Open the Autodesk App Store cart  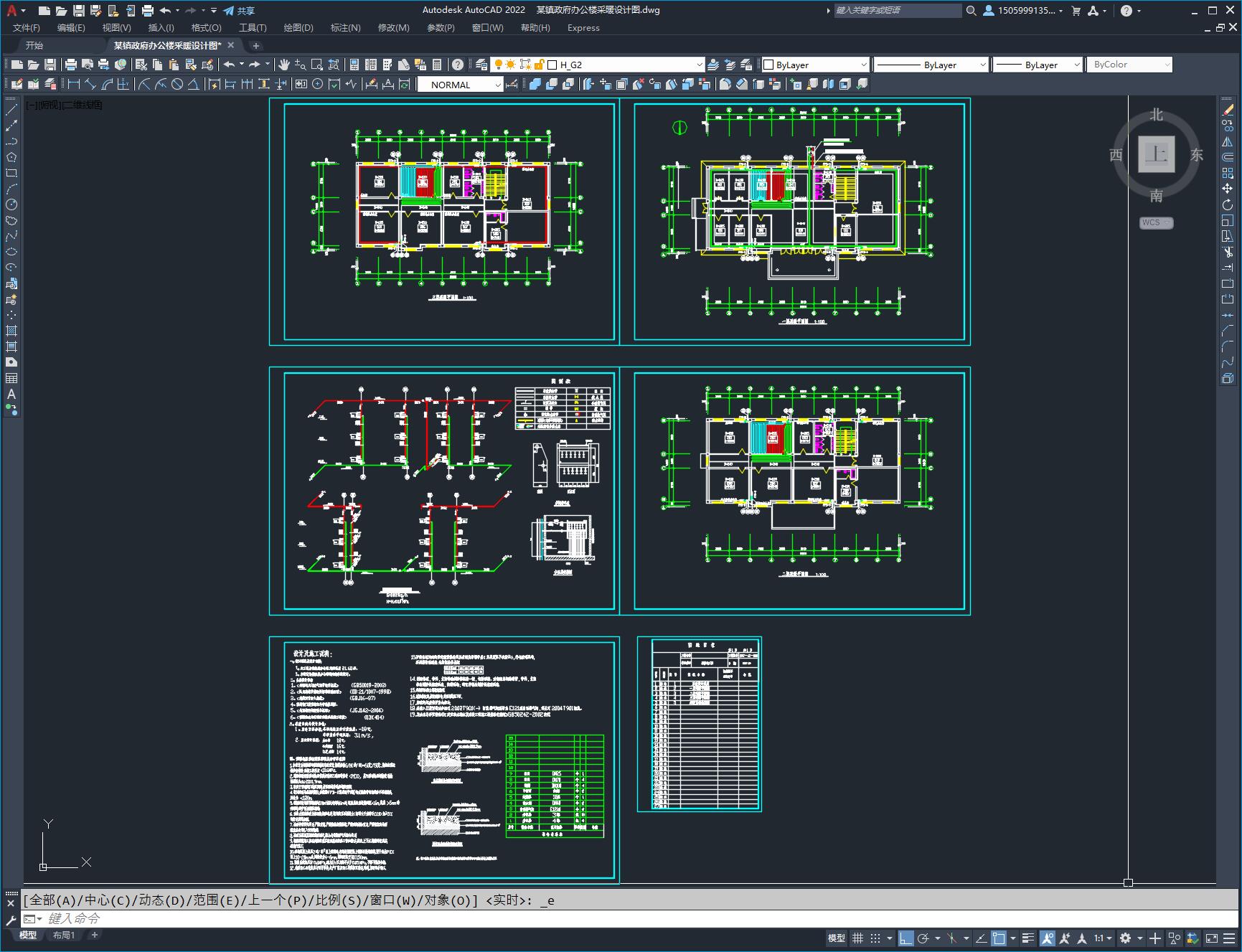point(1076,11)
